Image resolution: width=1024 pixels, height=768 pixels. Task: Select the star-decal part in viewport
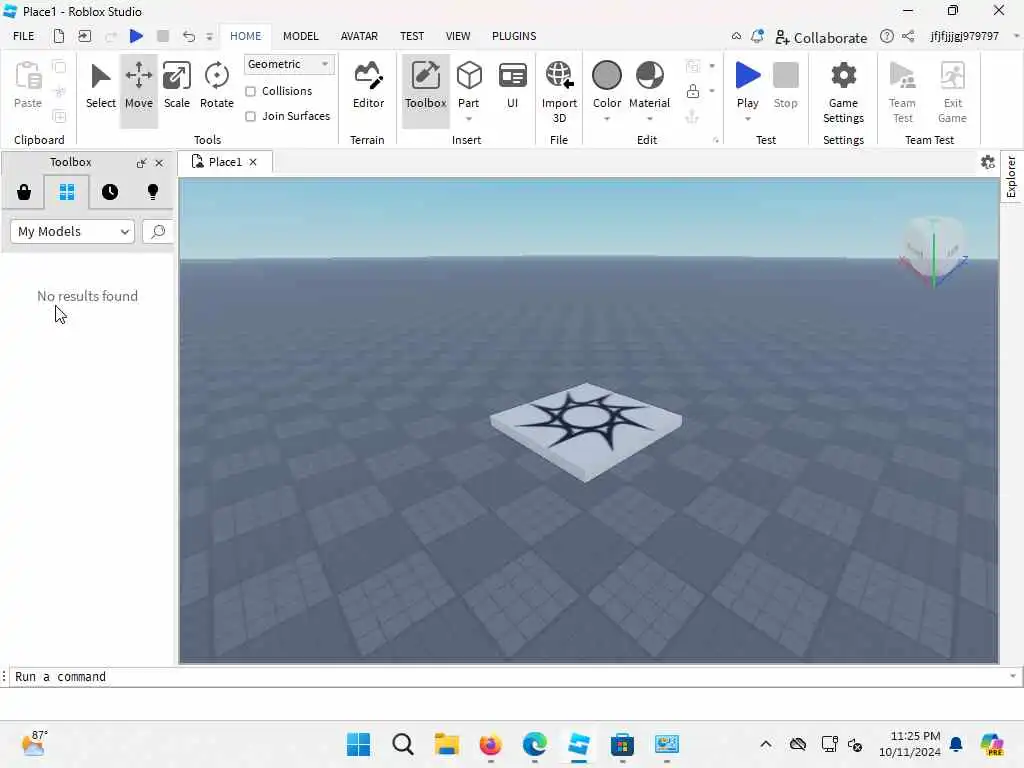coord(586,431)
